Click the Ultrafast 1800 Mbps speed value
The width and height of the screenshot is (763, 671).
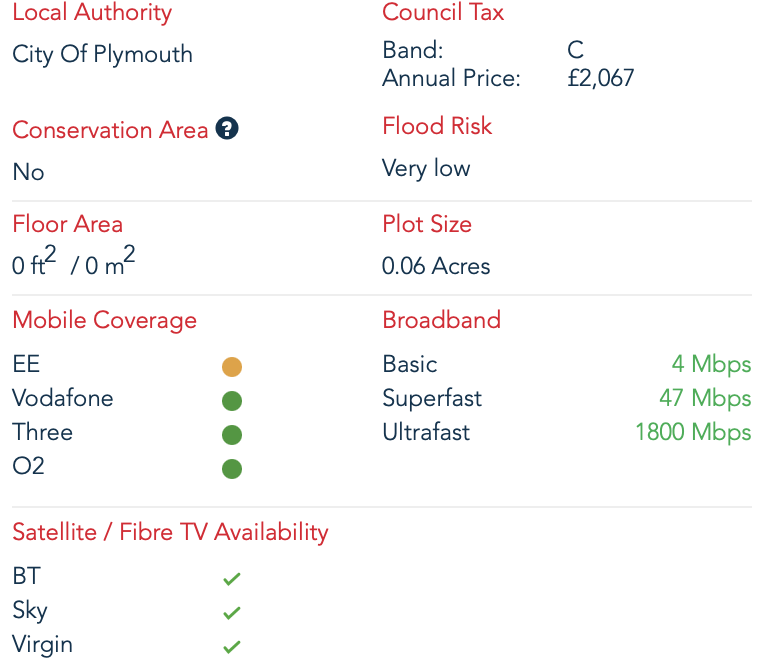coord(693,432)
